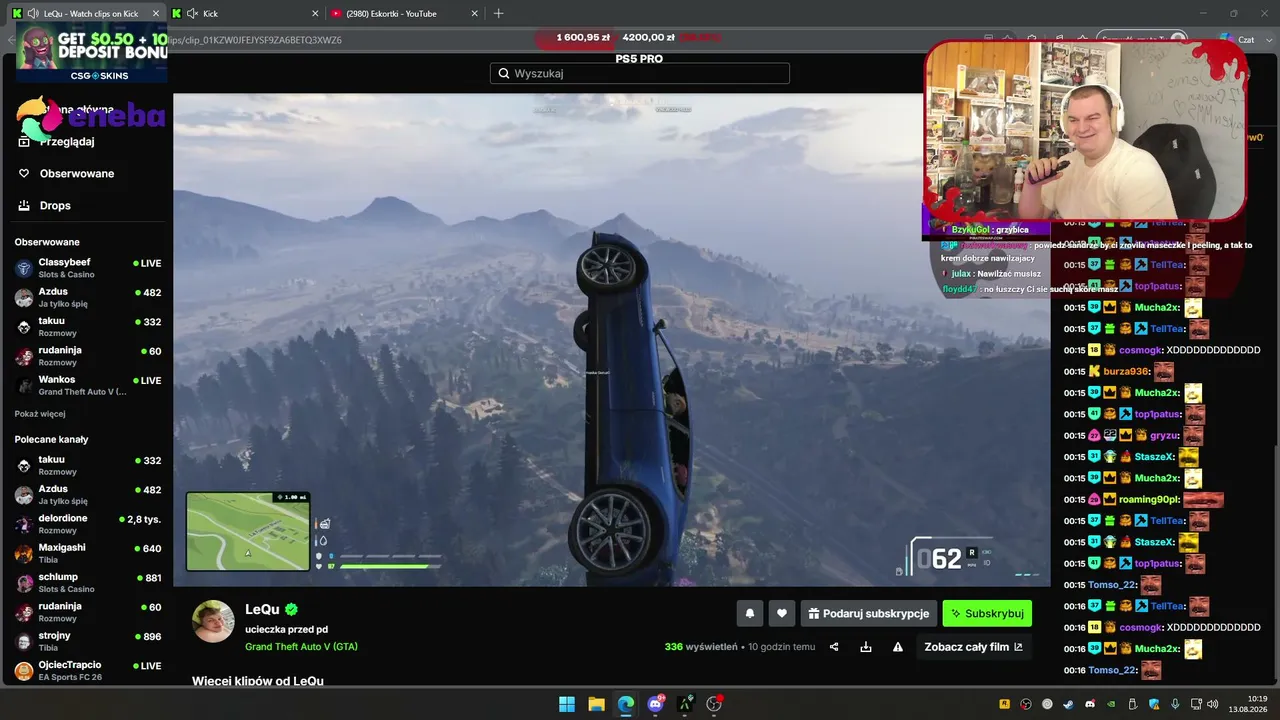
Task: Click the Discord icon in system tray
Action: pyautogui.click(x=1090, y=704)
